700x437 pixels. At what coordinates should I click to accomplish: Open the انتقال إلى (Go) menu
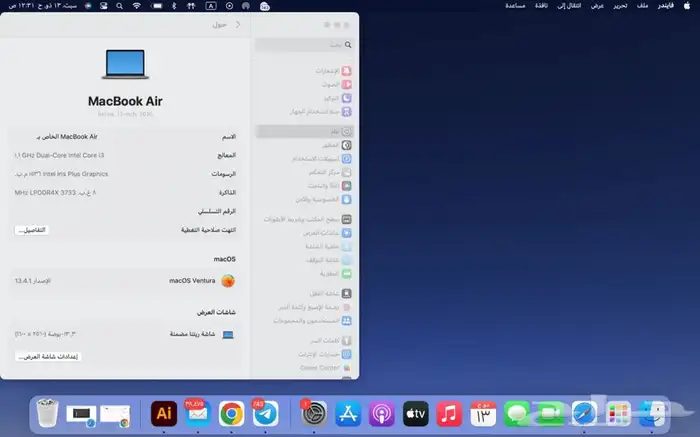(x=569, y=6)
